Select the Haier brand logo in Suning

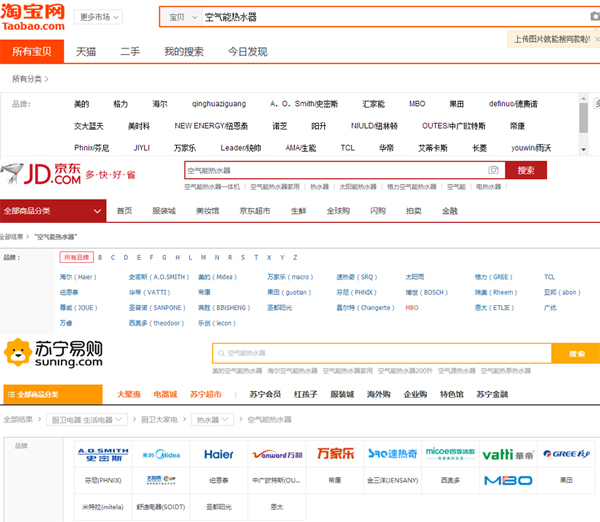click(x=219, y=454)
